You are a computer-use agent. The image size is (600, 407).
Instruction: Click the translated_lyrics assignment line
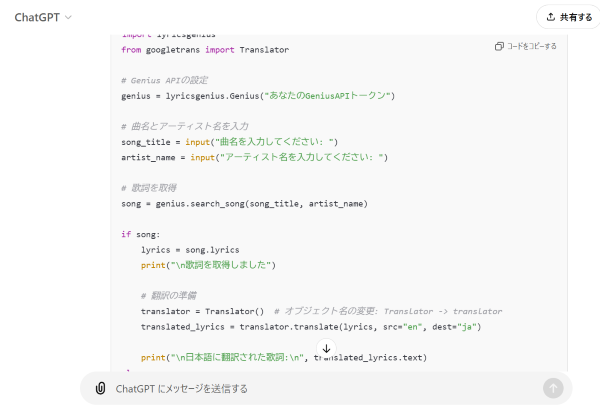pos(310,326)
